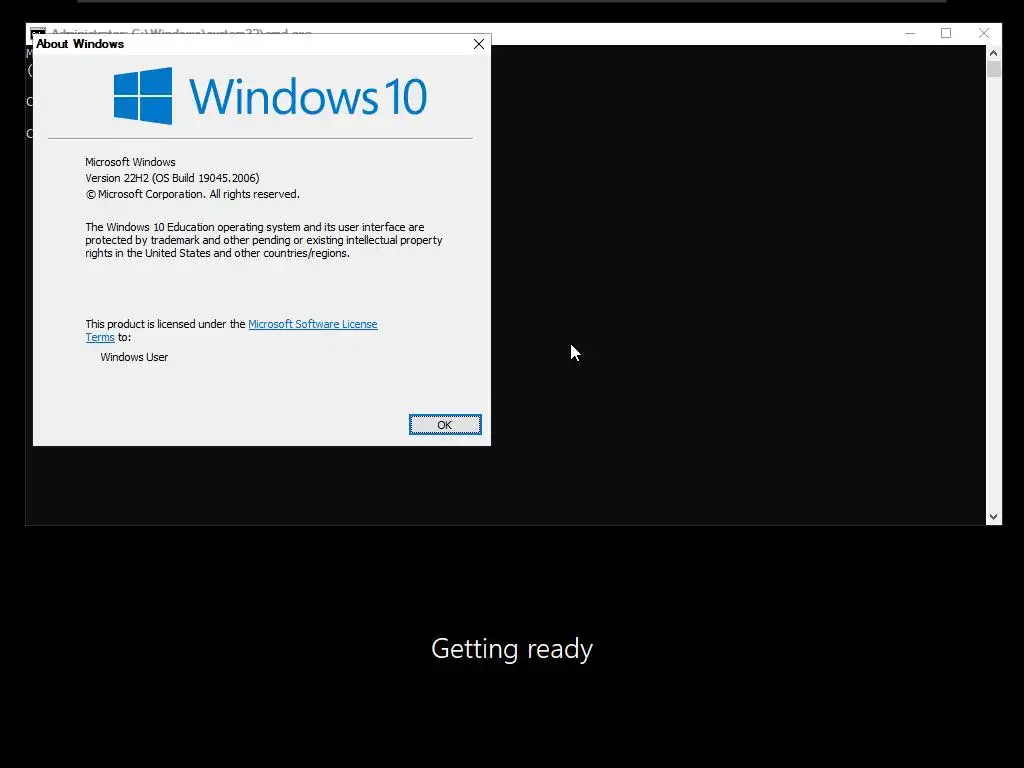Click command prompt scrollbar up arrow
The height and width of the screenshot is (768, 1024).
click(993, 54)
